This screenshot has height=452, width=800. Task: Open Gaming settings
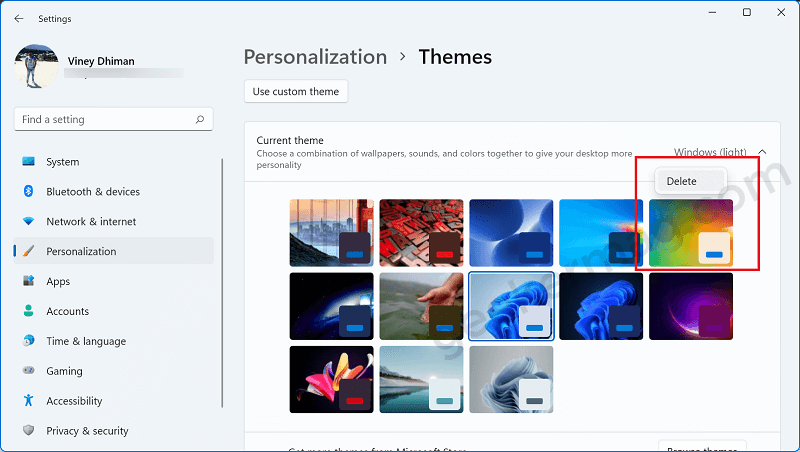coord(113,370)
